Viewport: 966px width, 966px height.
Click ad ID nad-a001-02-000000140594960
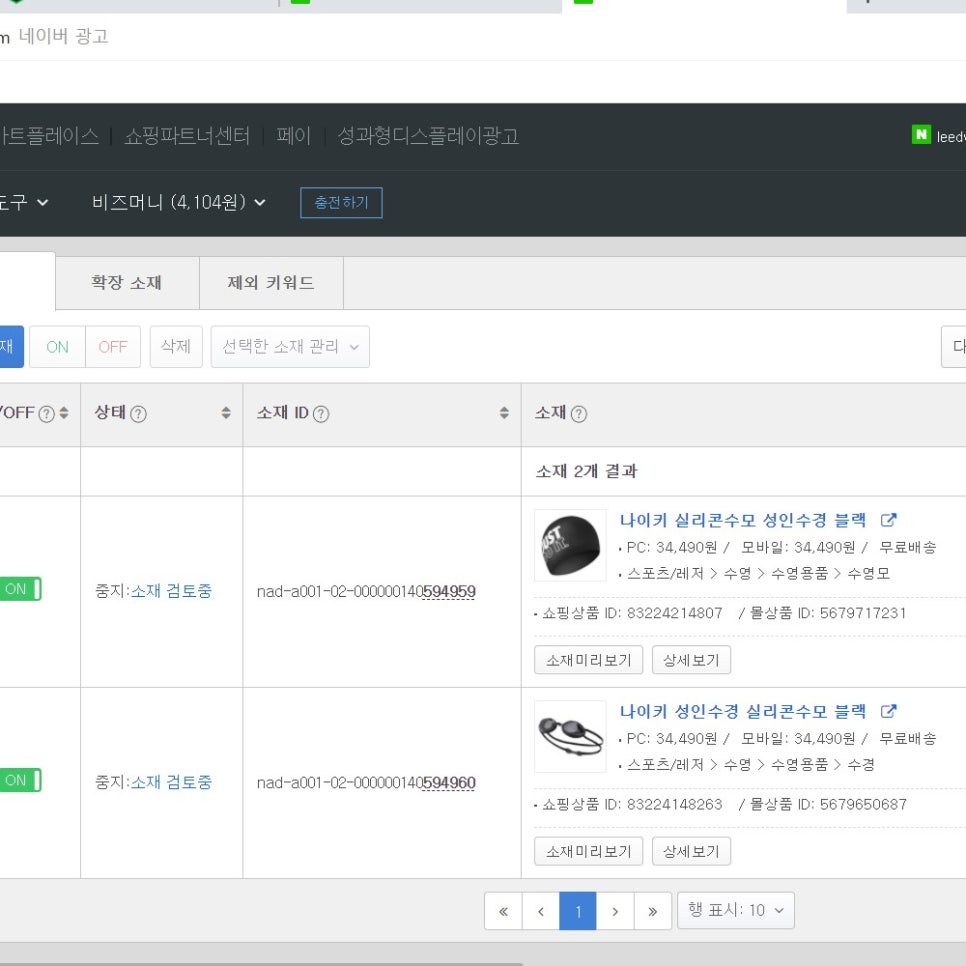click(x=366, y=782)
